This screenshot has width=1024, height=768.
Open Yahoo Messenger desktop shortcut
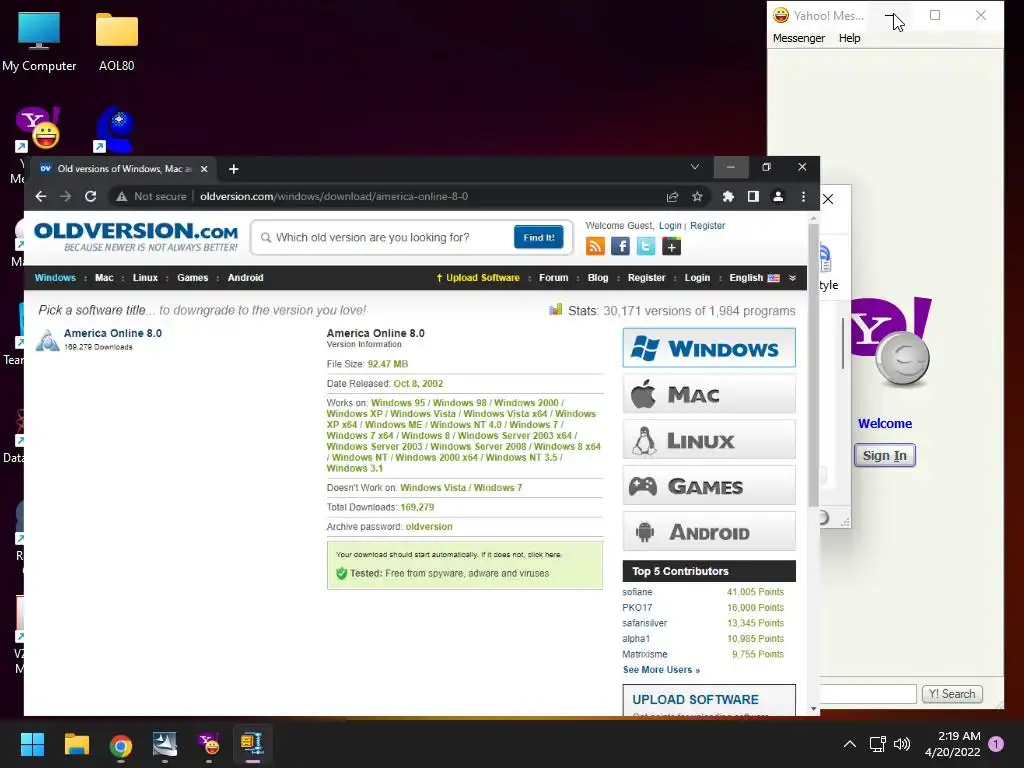[37, 129]
